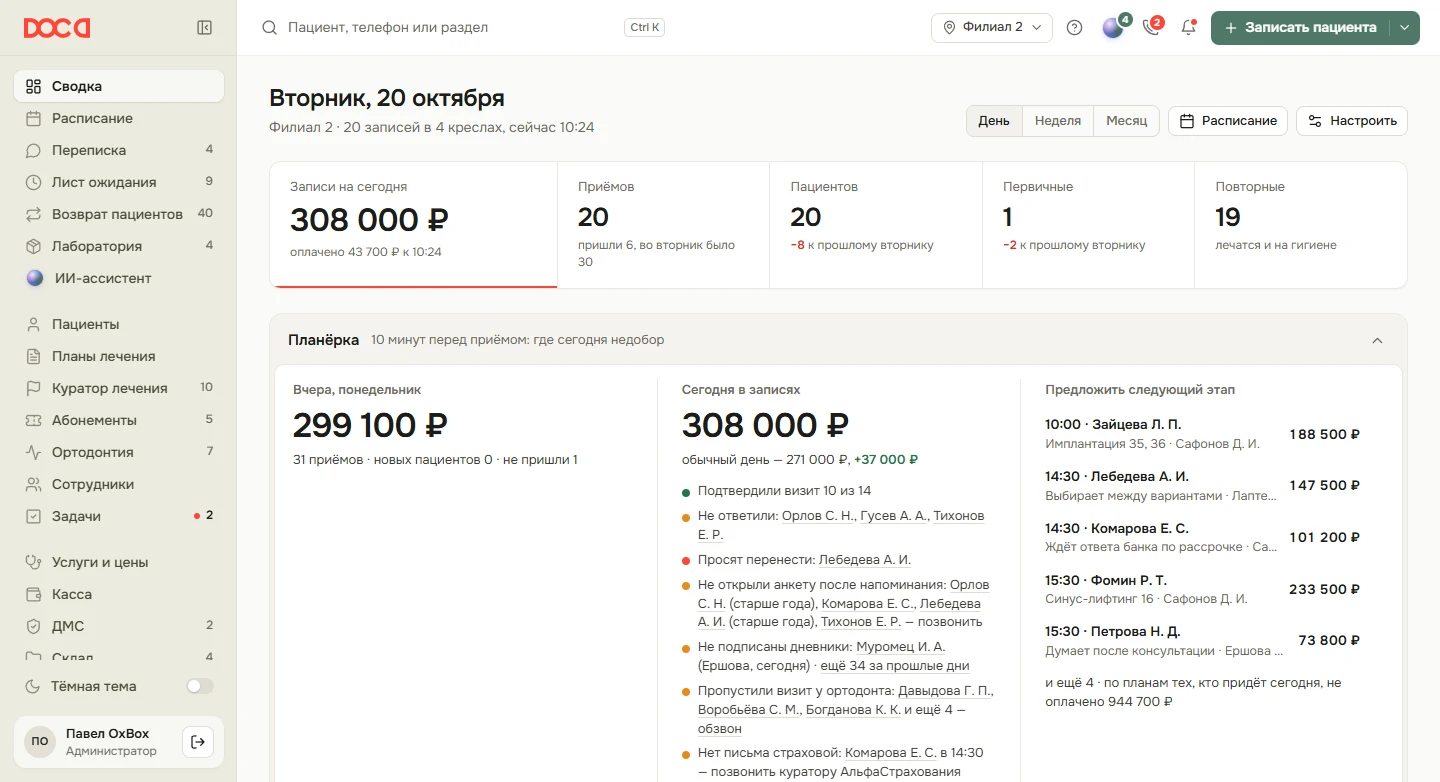Open Сводка in the sidebar
The width and height of the screenshot is (1440, 782).
119,86
